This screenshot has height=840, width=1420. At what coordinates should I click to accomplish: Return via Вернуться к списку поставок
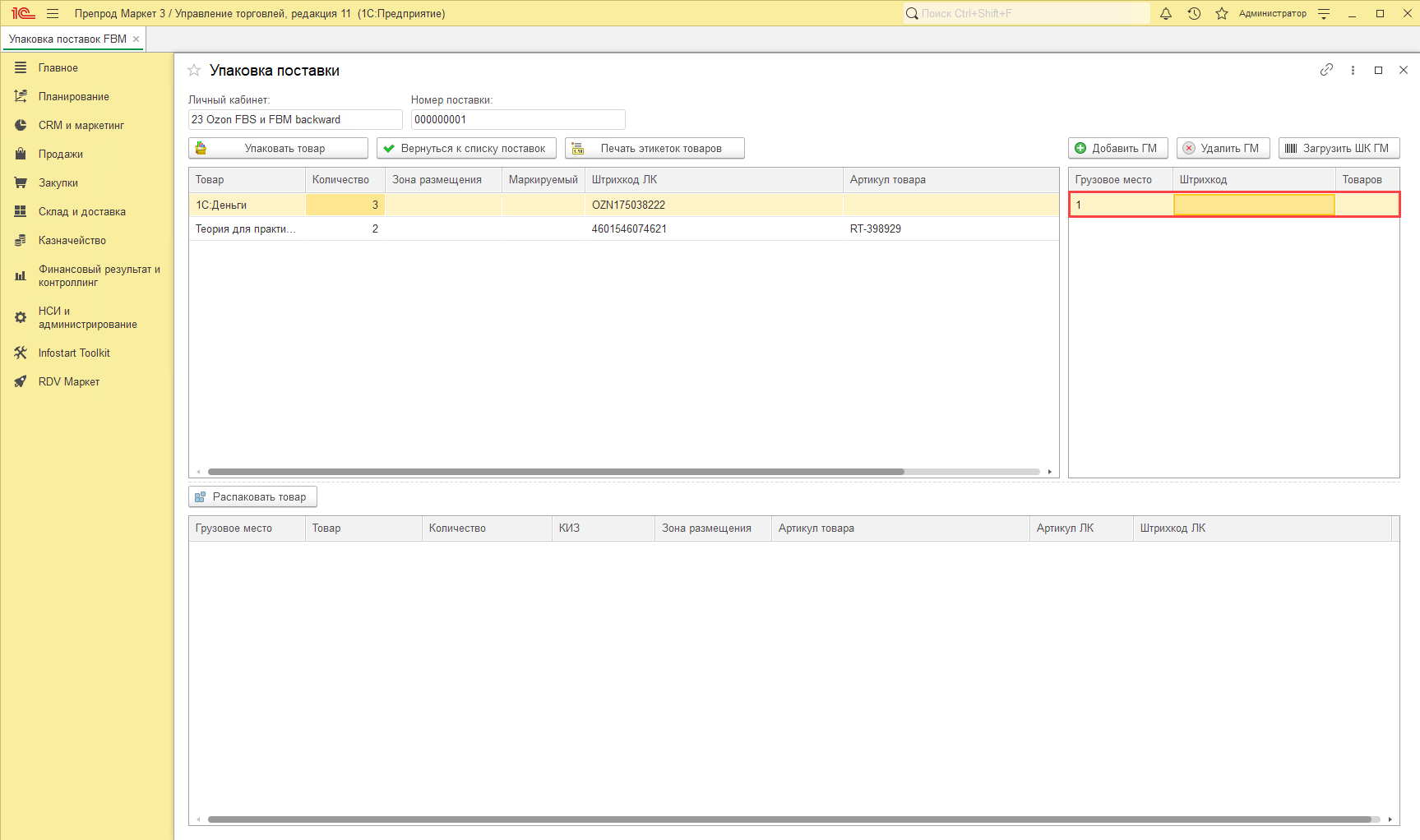coord(466,148)
